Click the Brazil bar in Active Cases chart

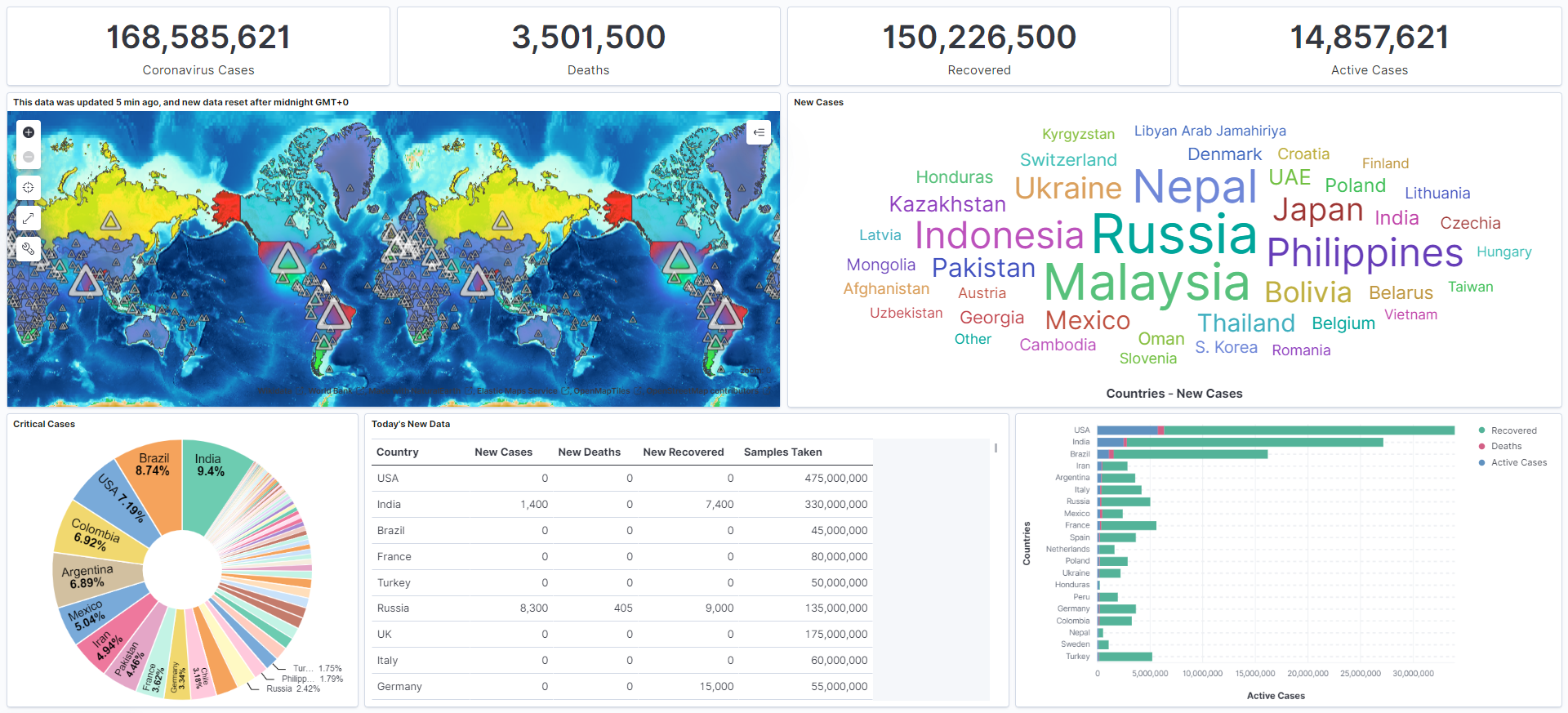pyautogui.click(x=1183, y=454)
